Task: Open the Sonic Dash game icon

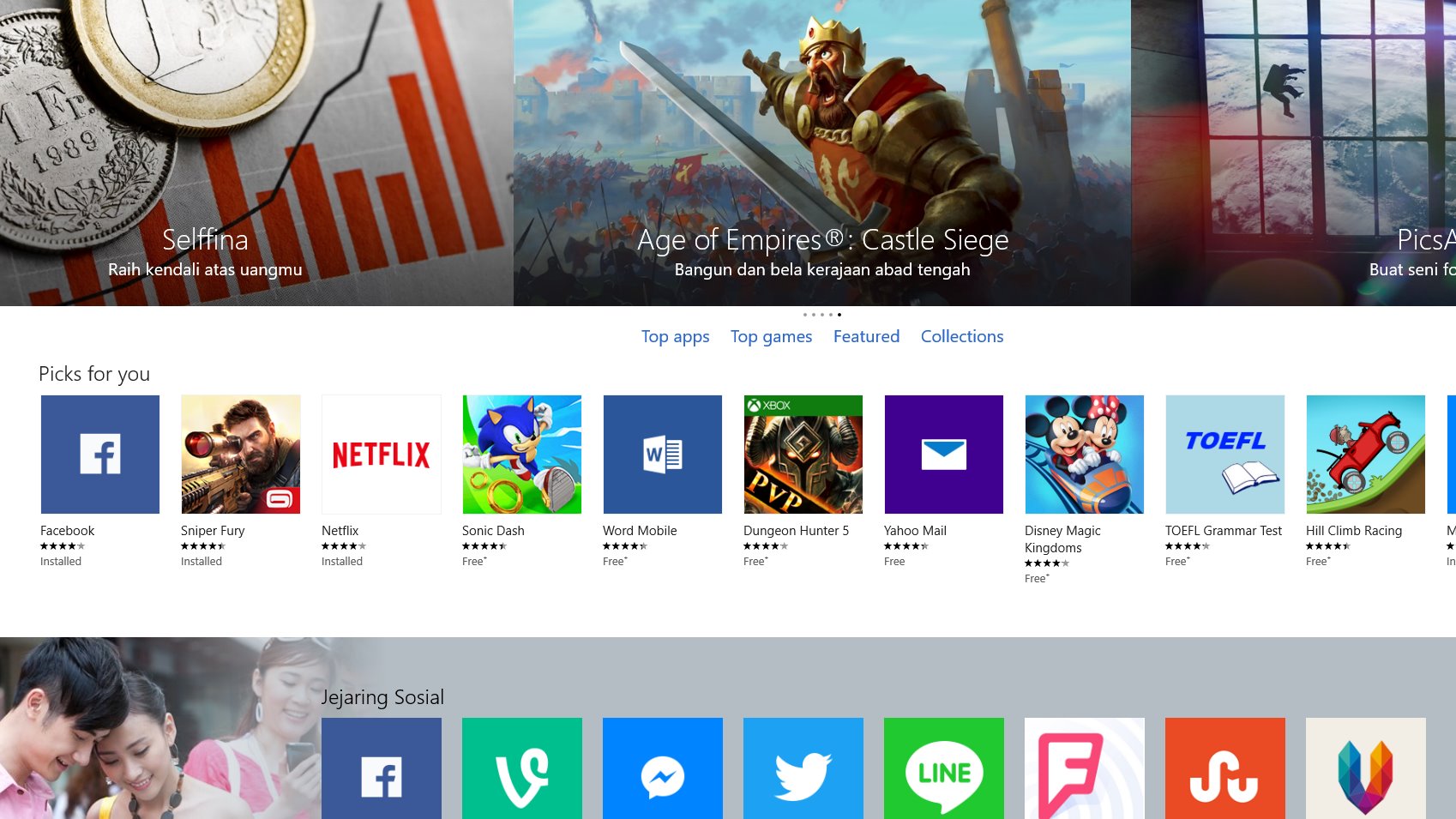Action: pos(522,455)
